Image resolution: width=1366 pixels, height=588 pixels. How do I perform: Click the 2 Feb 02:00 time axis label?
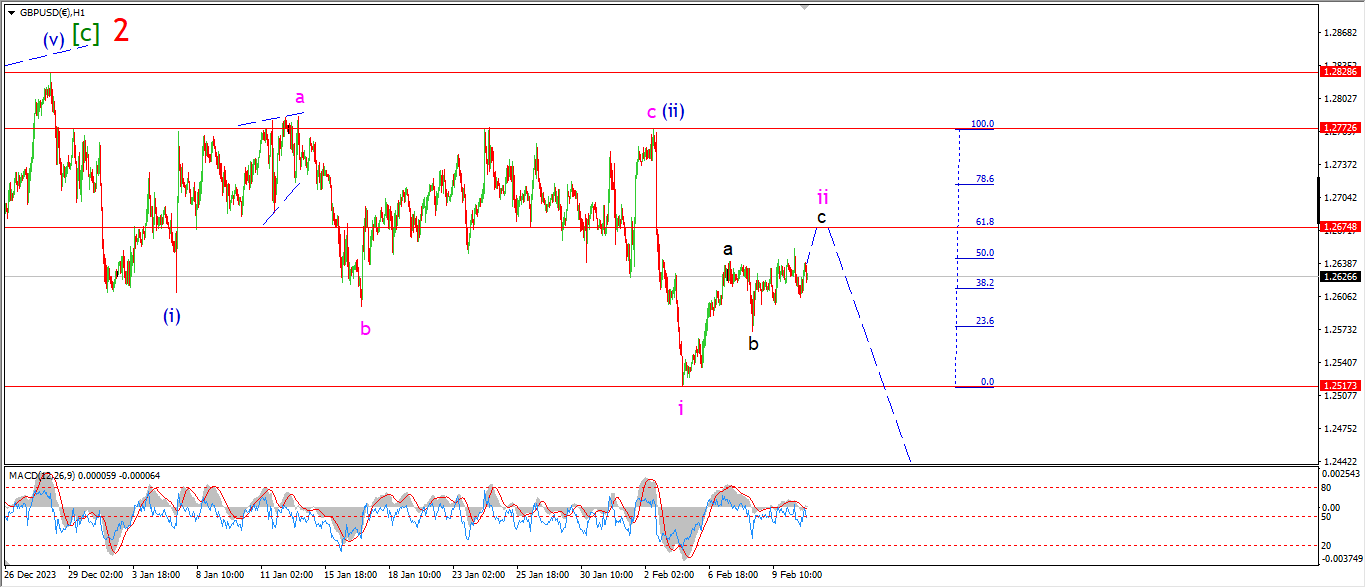tap(669, 575)
